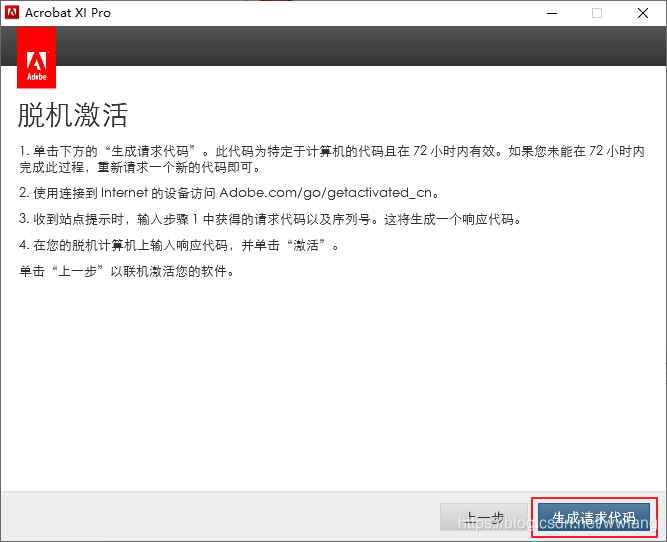This screenshot has width=667, height=542.
Task: Click the Acrobat title bar app icon
Action: pyautogui.click(x=12, y=12)
